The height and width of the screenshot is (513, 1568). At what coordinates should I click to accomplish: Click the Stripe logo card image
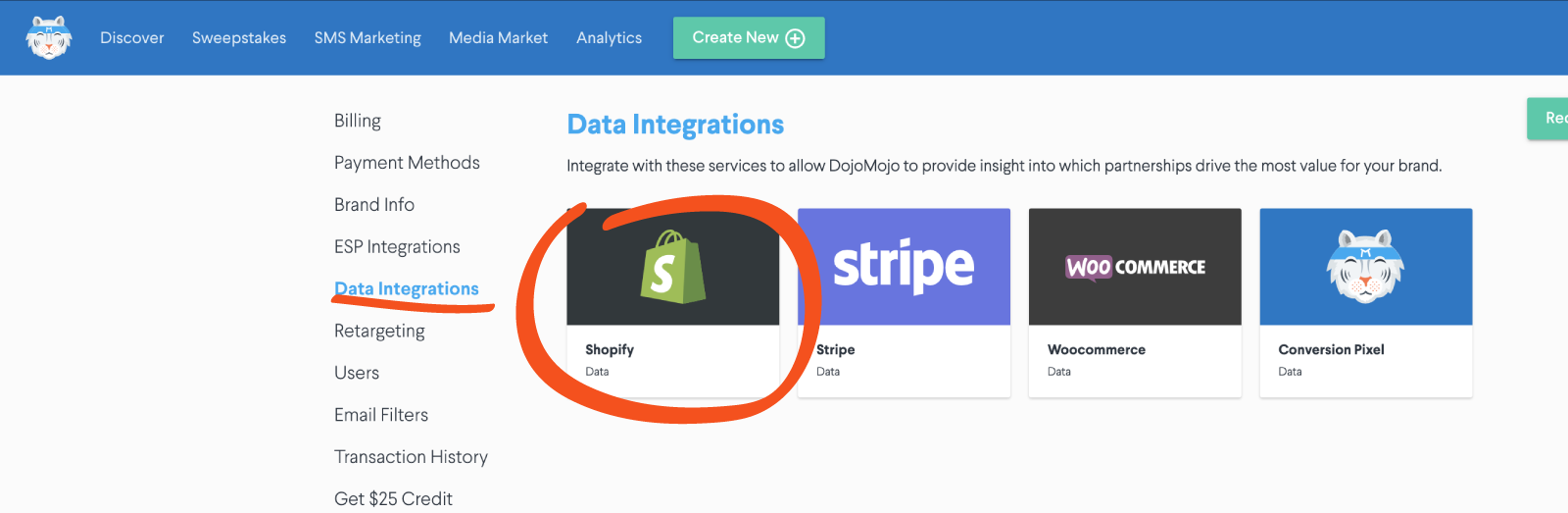[x=904, y=267]
